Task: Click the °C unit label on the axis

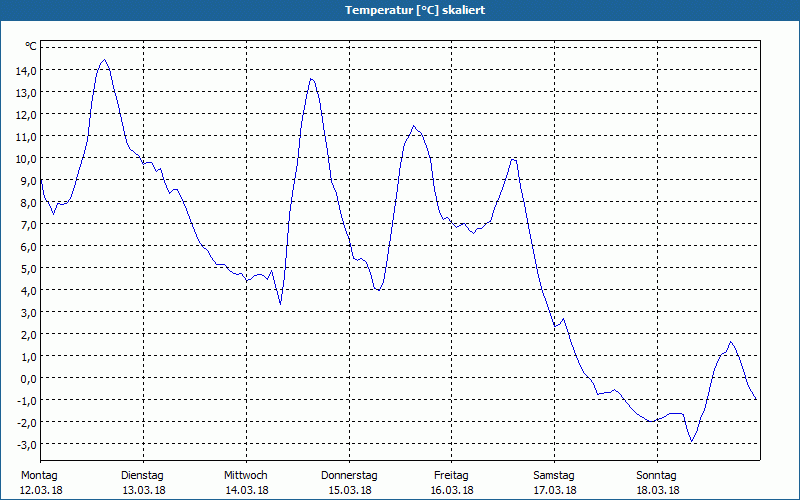Action: coord(31,46)
